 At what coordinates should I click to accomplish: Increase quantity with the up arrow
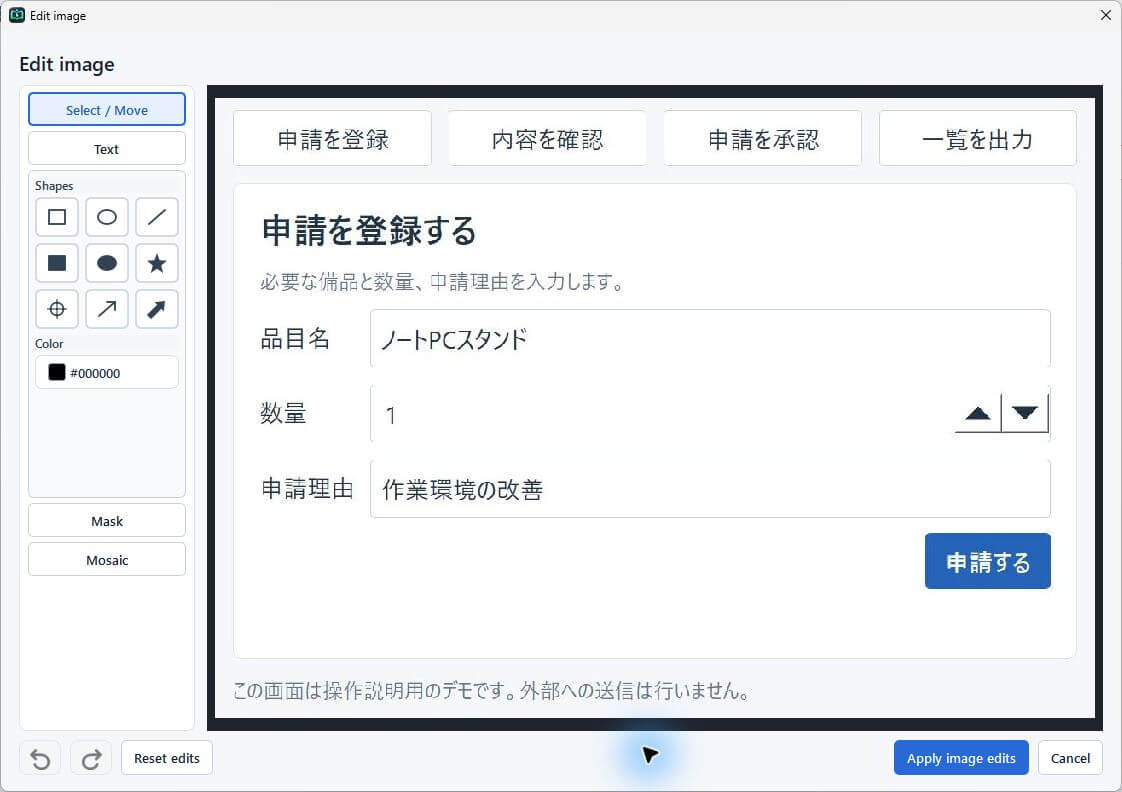point(977,413)
